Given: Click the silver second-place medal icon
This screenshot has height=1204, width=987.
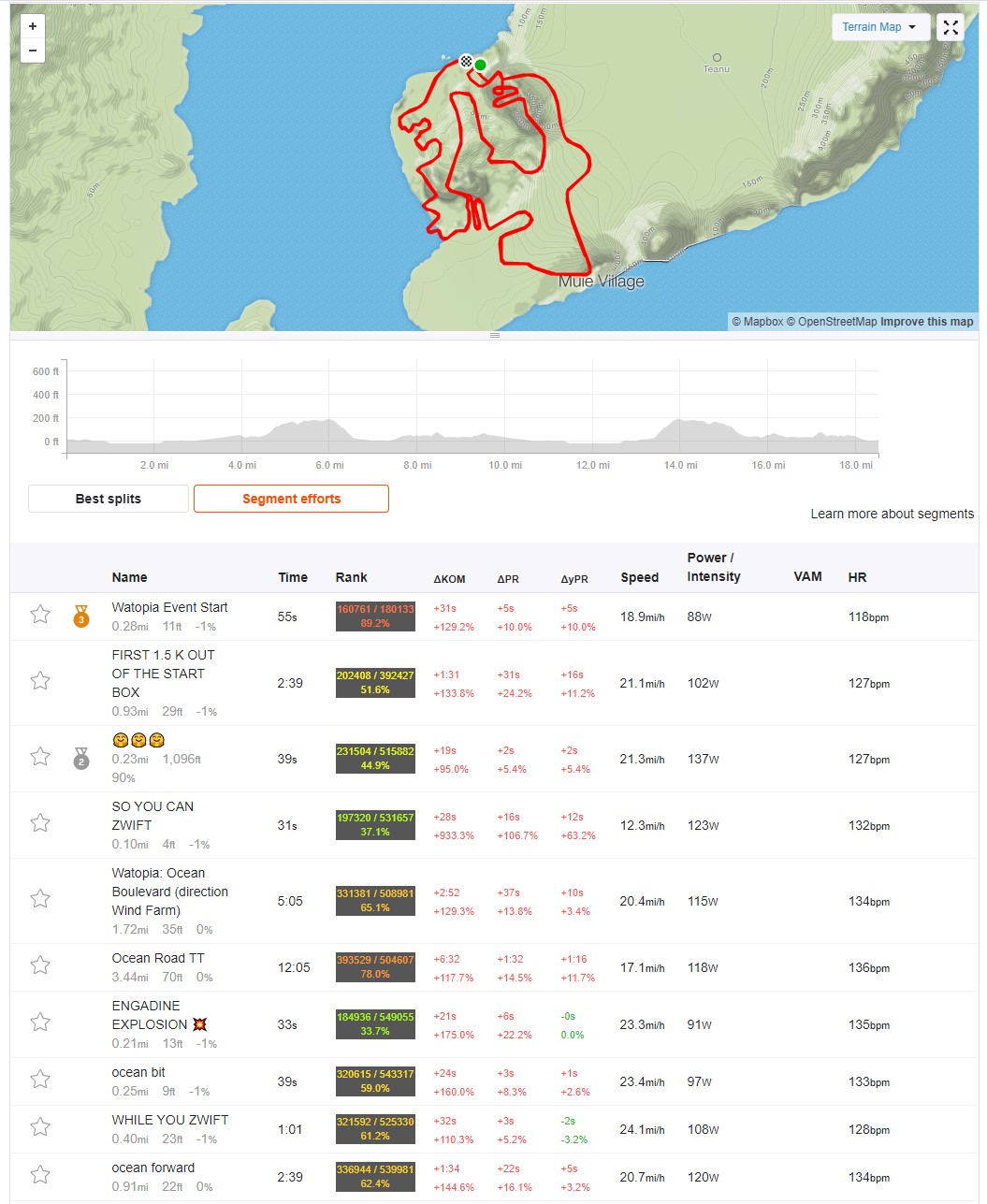Looking at the screenshot, I should point(81,758).
